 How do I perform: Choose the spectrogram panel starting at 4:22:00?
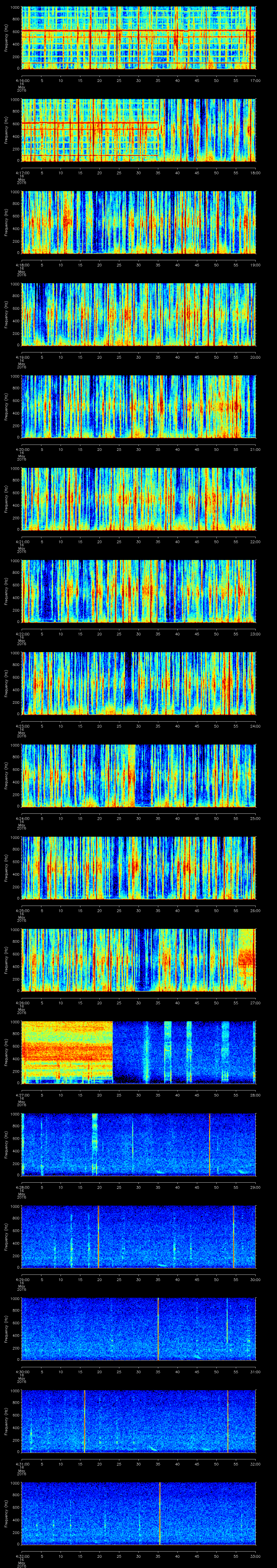138,592
